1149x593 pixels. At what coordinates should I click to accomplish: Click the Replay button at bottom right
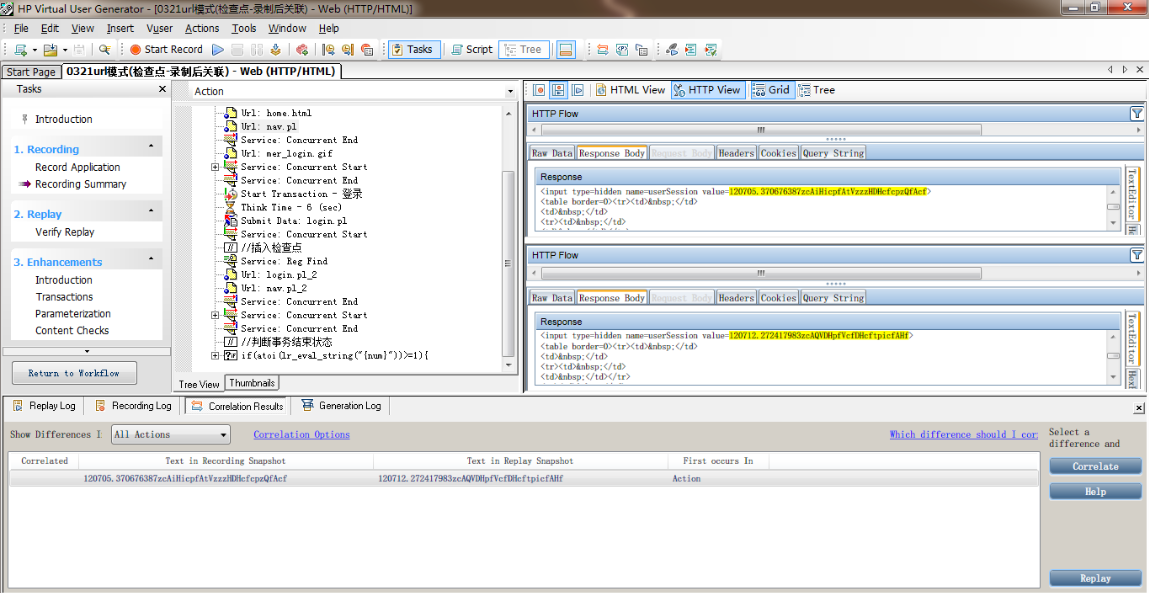tap(1096, 578)
